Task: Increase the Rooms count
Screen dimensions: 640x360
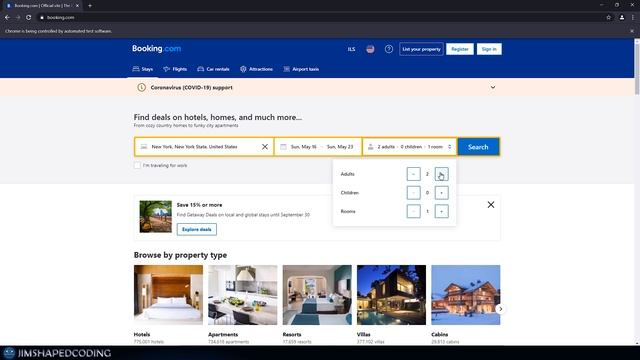Action: point(441,211)
